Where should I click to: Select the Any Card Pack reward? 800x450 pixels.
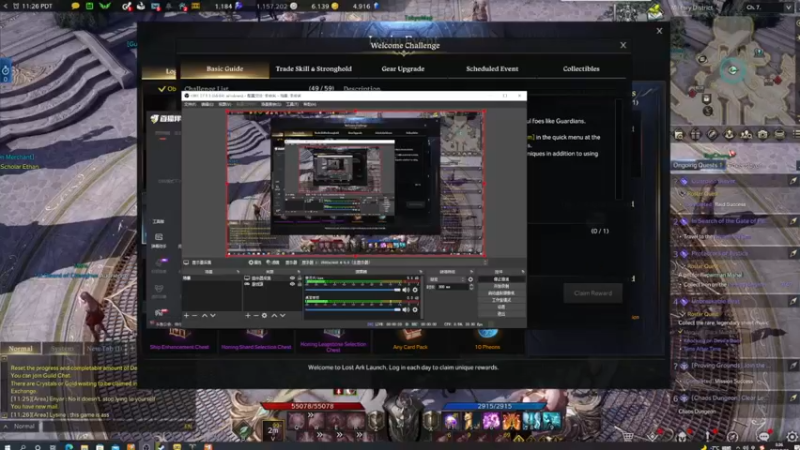[x=410, y=340]
